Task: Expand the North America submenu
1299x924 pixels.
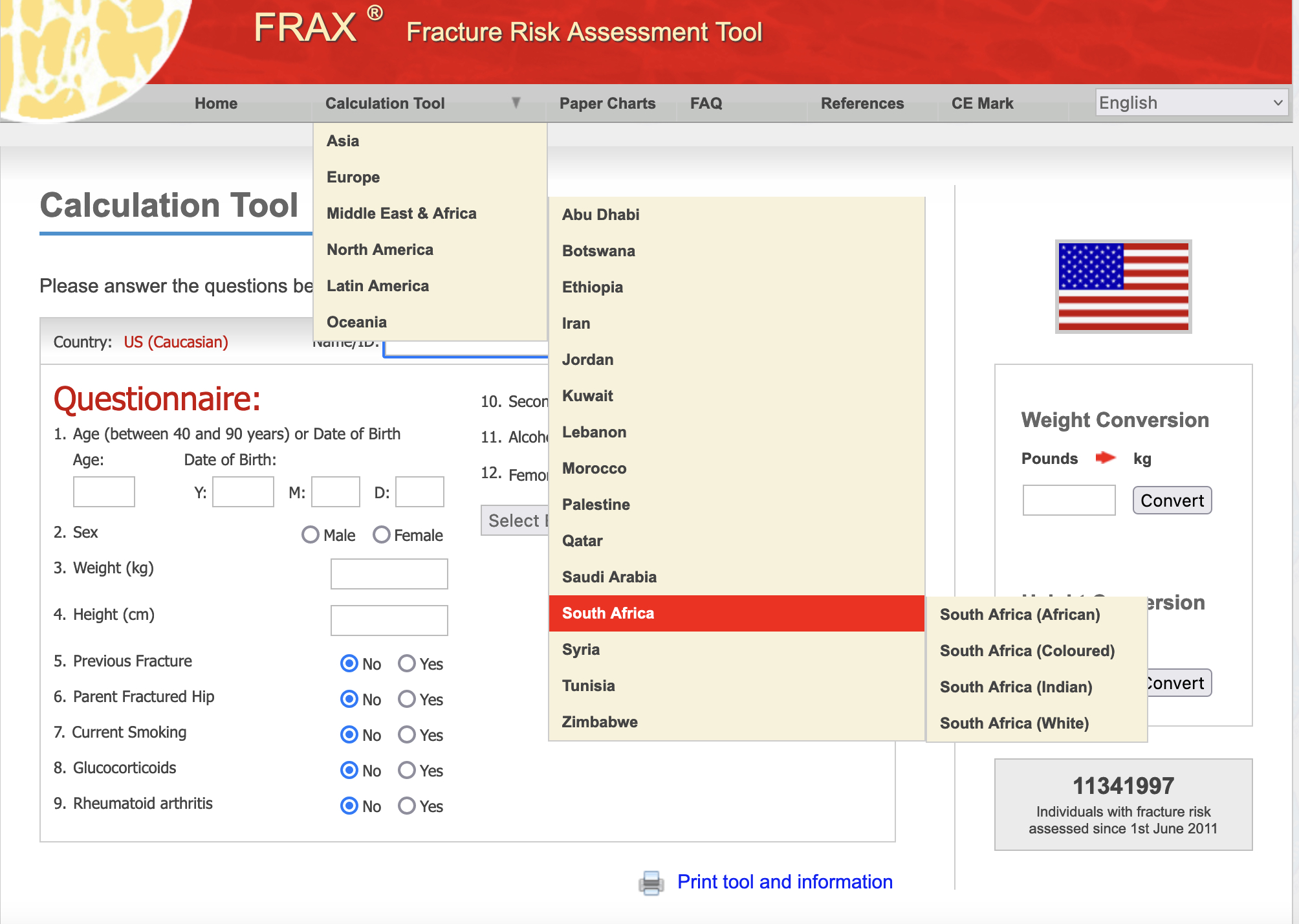Action: (430, 250)
